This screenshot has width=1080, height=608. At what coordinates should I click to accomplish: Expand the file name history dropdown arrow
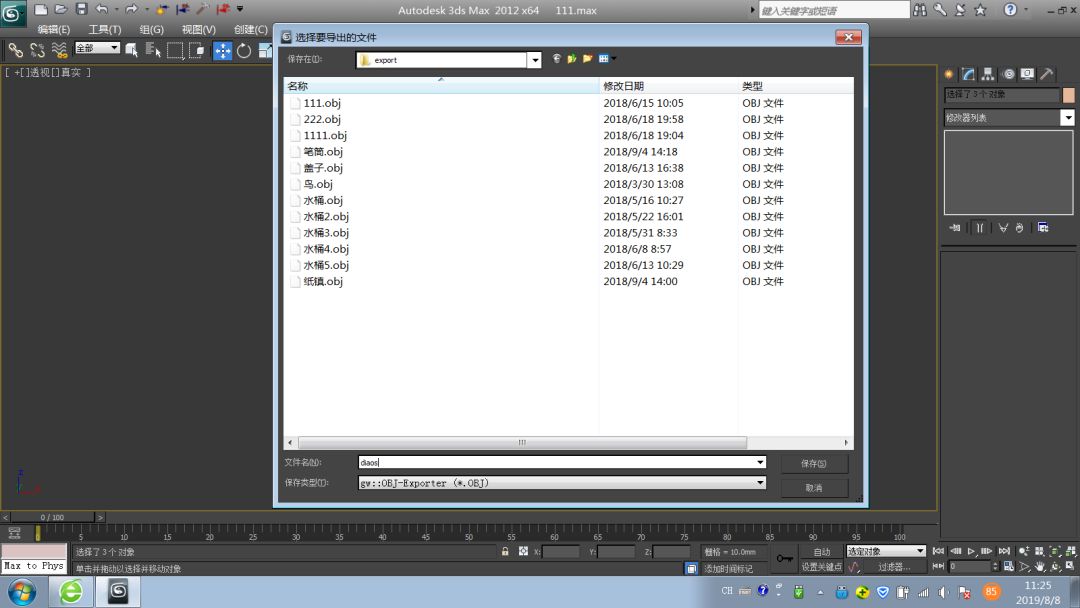[760, 463]
